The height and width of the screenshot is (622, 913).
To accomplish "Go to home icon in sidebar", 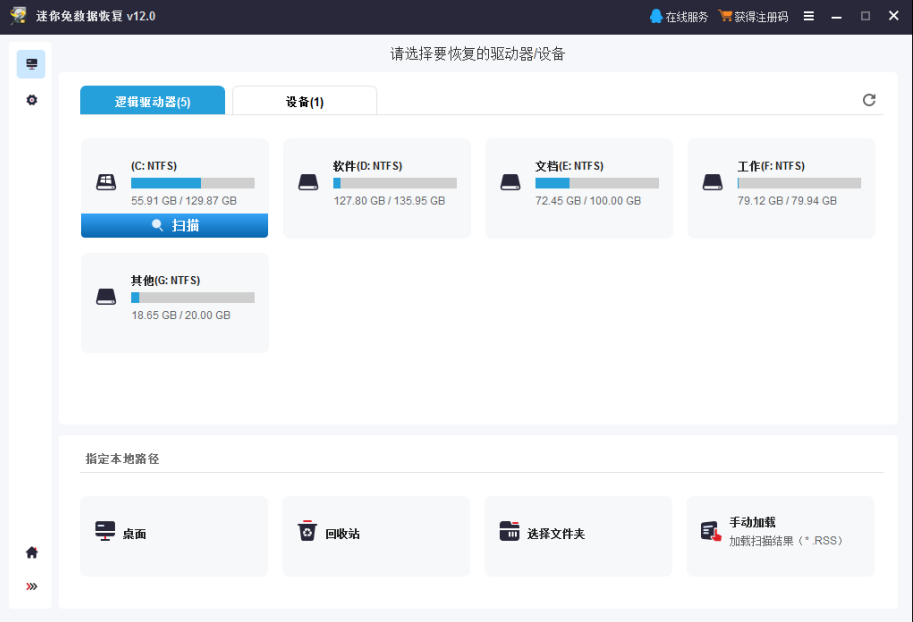I will [31, 552].
